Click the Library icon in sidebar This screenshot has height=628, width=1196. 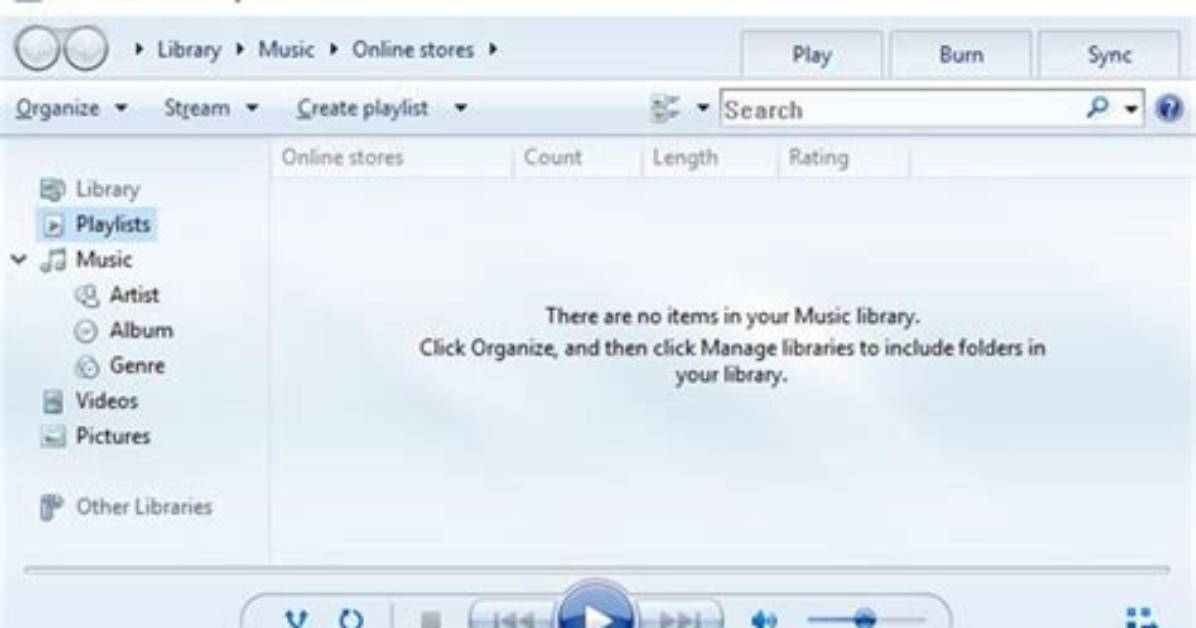tap(53, 189)
